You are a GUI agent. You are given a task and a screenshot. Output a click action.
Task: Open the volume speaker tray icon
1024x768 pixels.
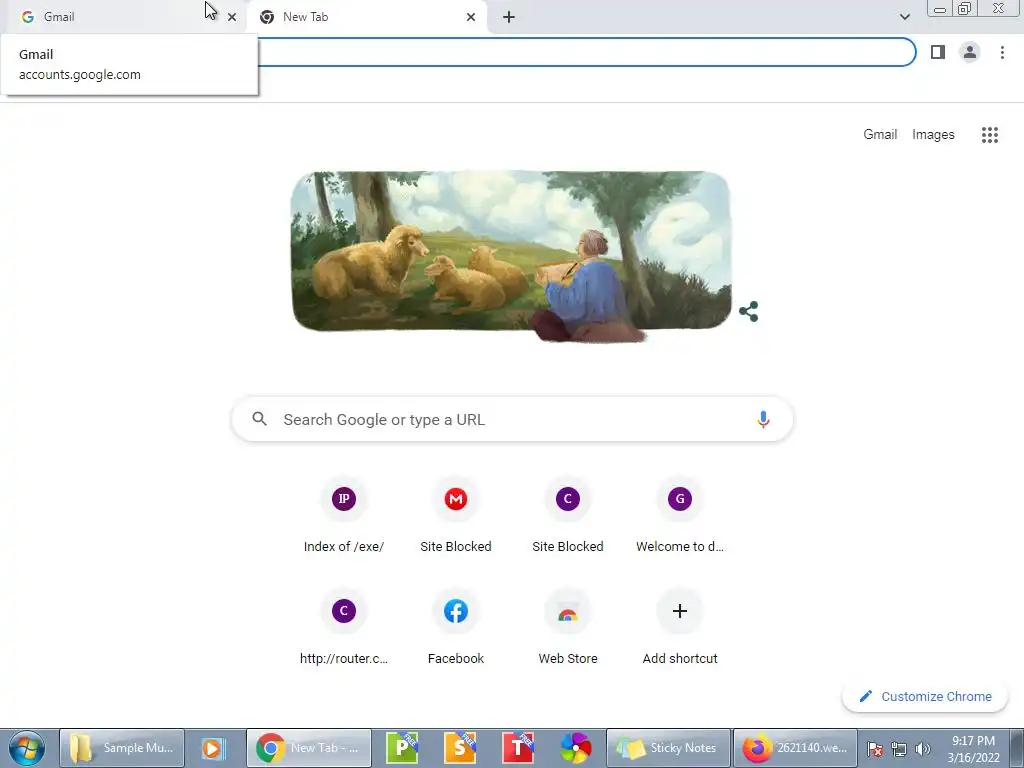tap(922, 749)
